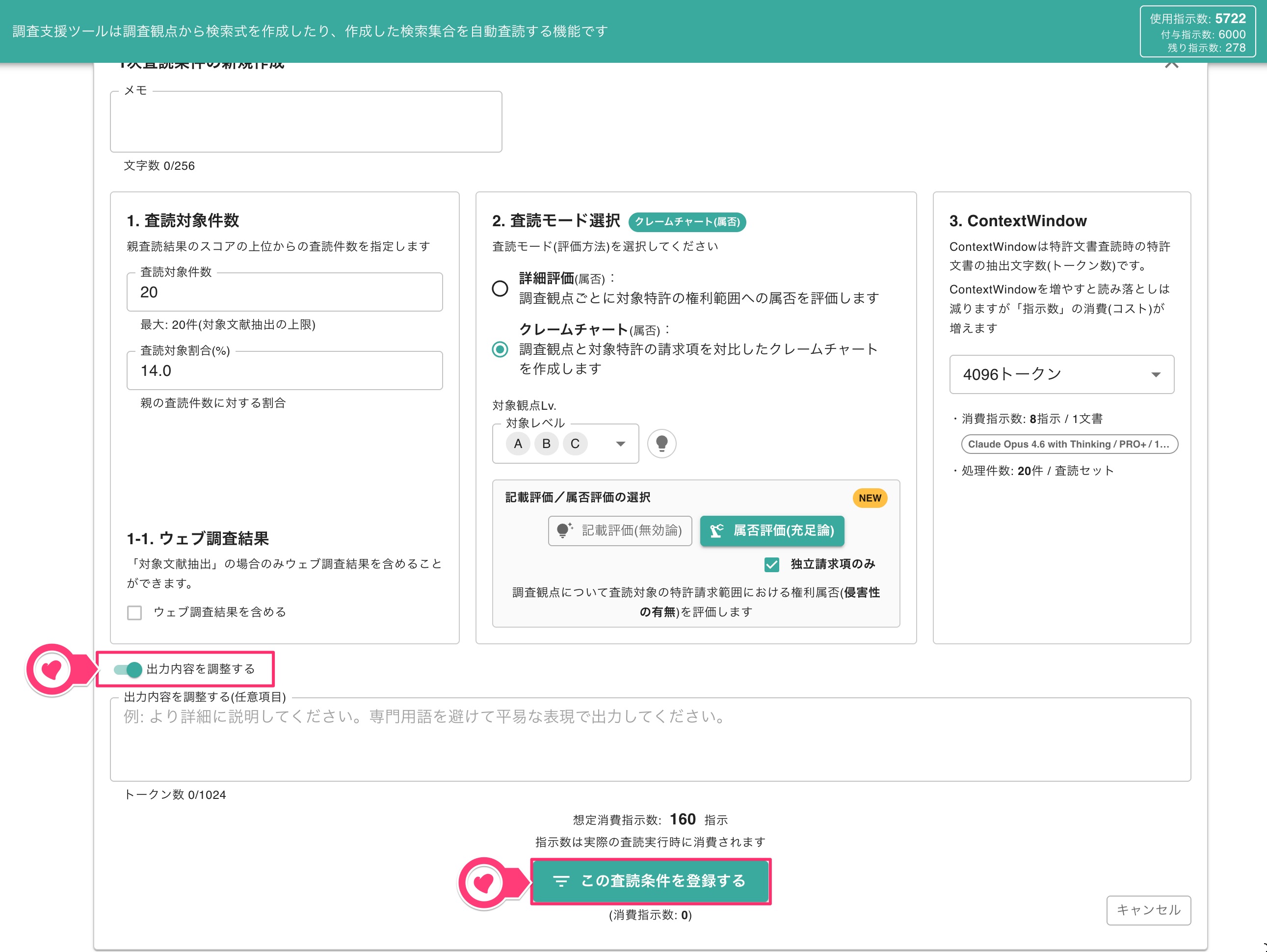This screenshot has width=1267, height=952.
Task: Click the 最大: 20件(対象文献抽出の上限) hint text
Action: pyautogui.click(x=228, y=325)
